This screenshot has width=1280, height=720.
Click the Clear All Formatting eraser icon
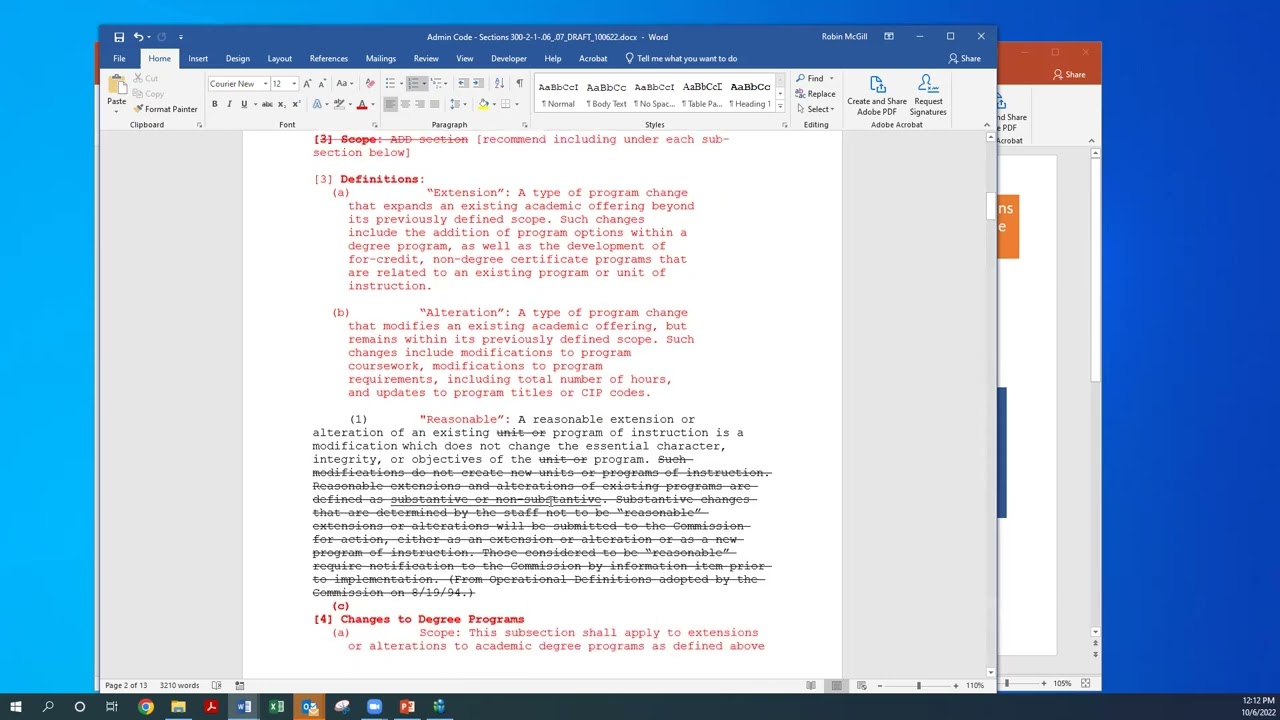click(x=370, y=84)
